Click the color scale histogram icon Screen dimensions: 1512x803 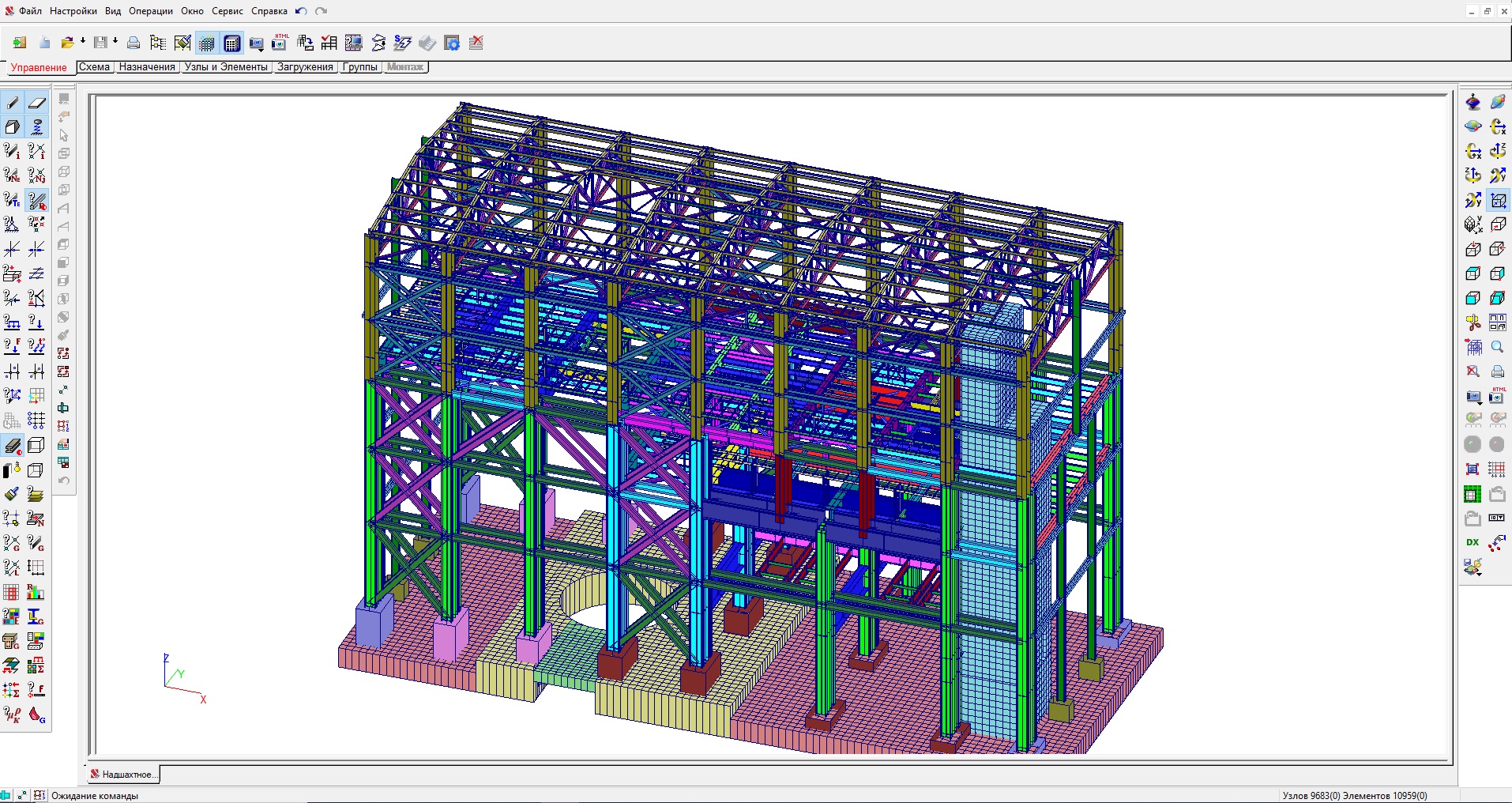[36, 592]
